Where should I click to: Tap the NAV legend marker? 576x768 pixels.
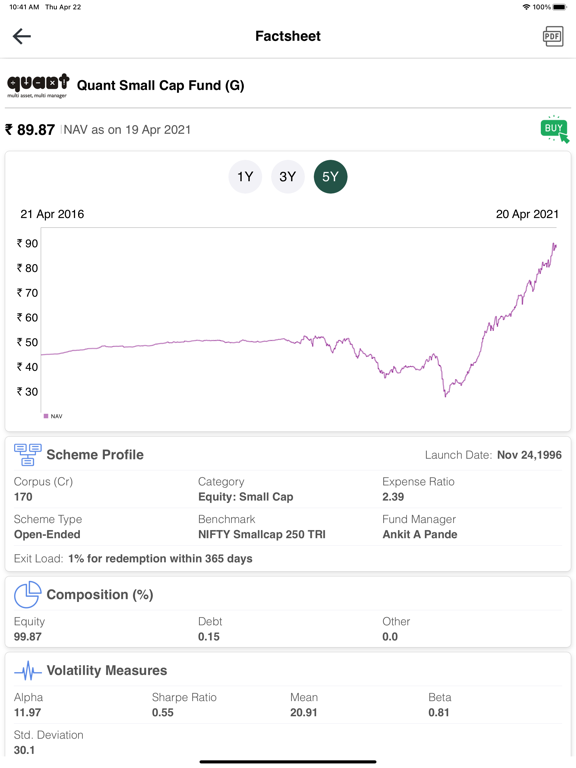pyautogui.click(x=46, y=416)
